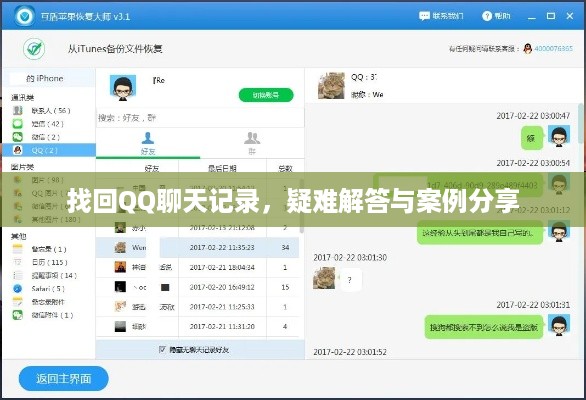Click the 联系人 contacts icon

click(x=18, y=111)
